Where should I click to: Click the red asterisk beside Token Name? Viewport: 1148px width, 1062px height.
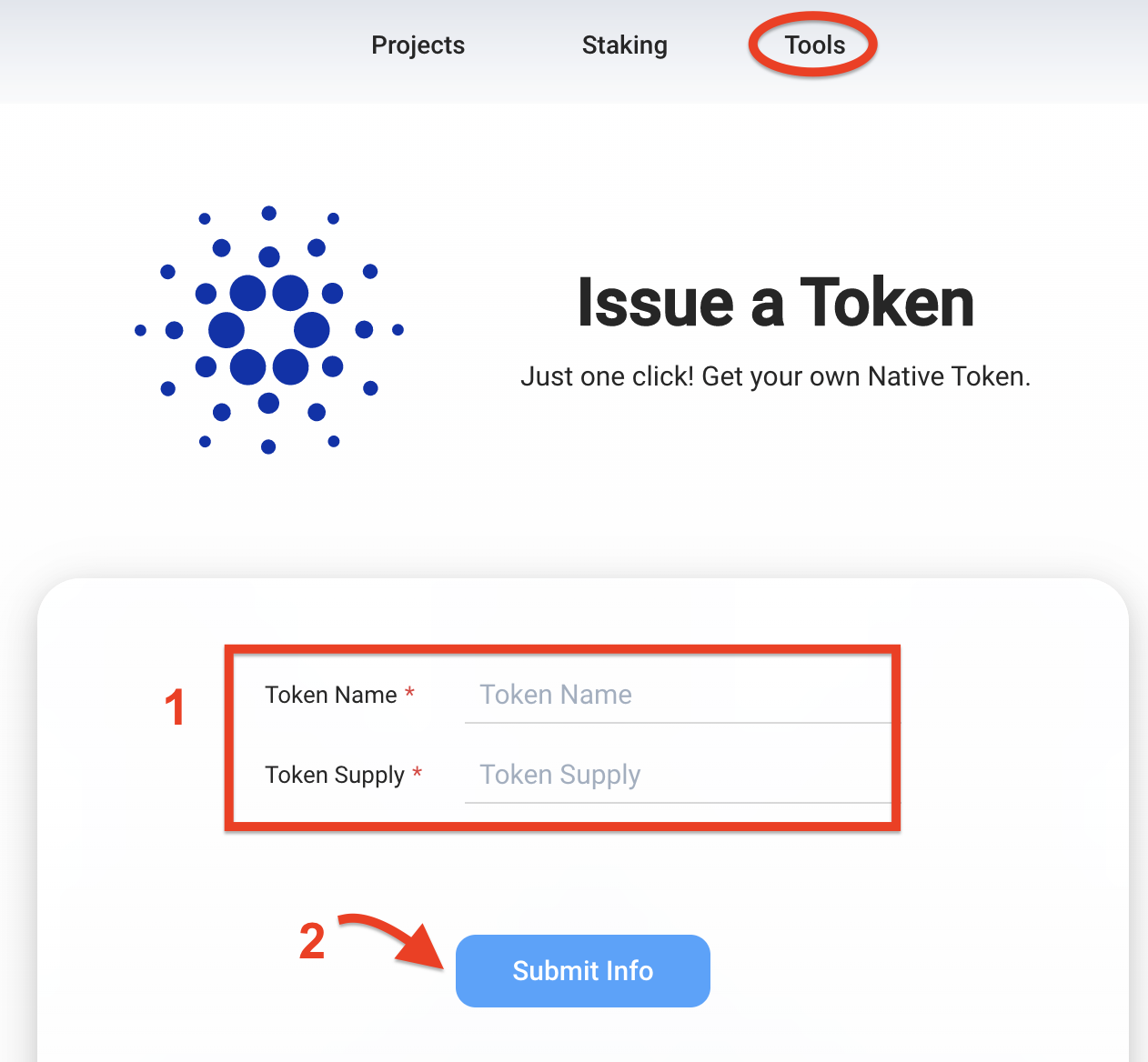point(410,694)
